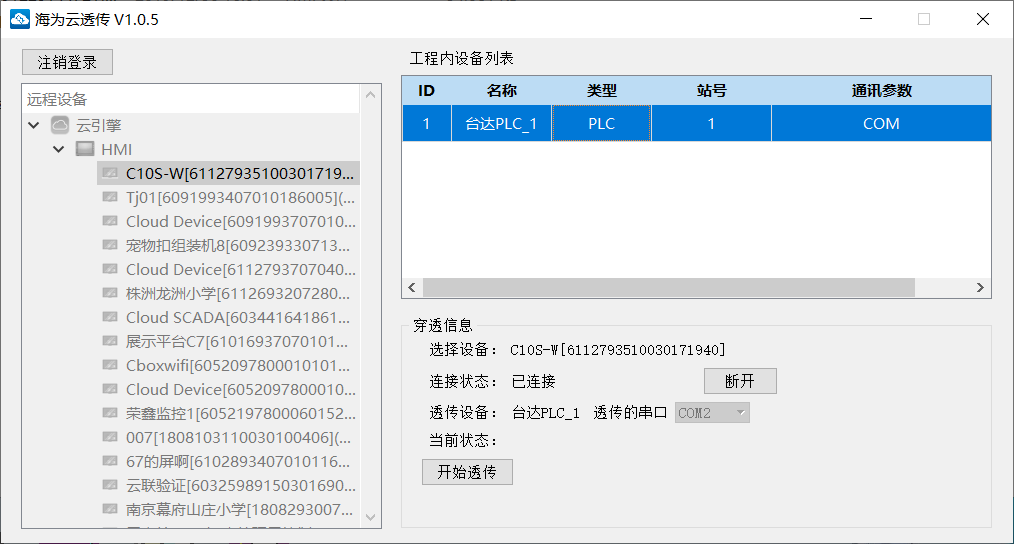1014x544 pixels.
Task: Click the C10S-W[61127935100301719​40] selected device text
Action: click(x=618, y=350)
